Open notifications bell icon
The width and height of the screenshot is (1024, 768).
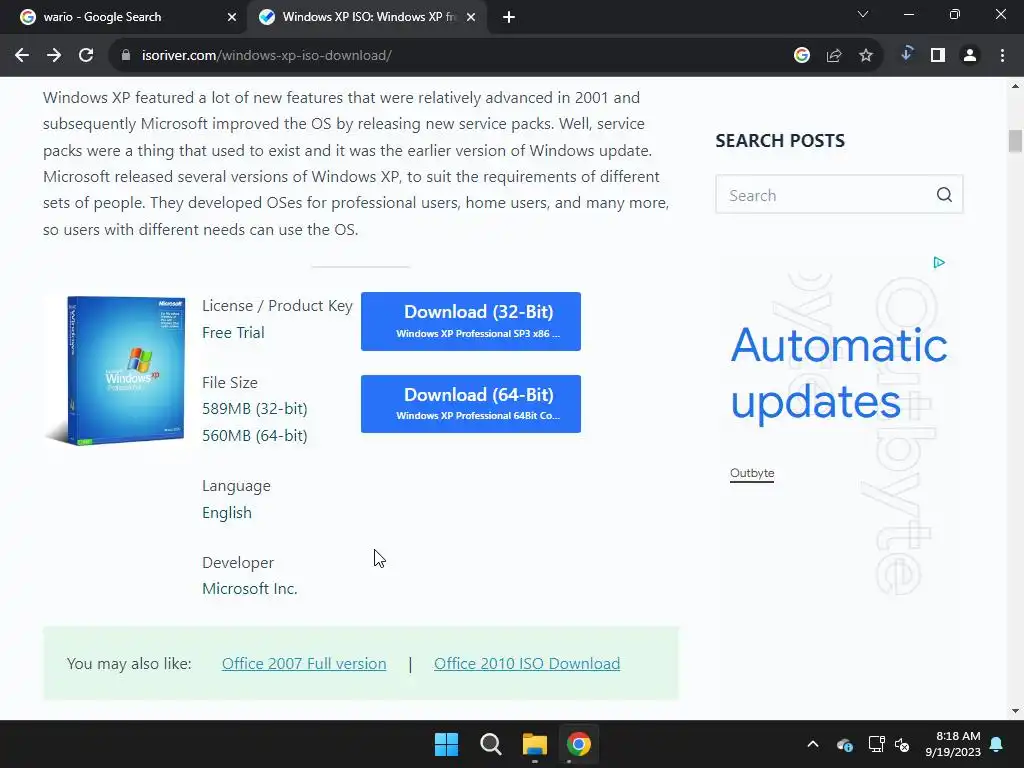coord(997,744)
